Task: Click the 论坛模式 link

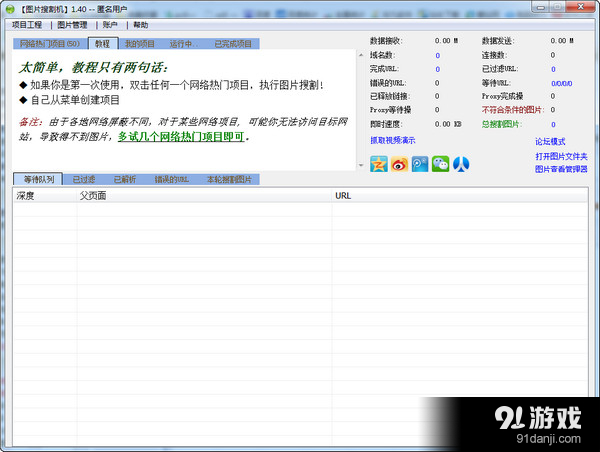Action: tap(550, 142)
